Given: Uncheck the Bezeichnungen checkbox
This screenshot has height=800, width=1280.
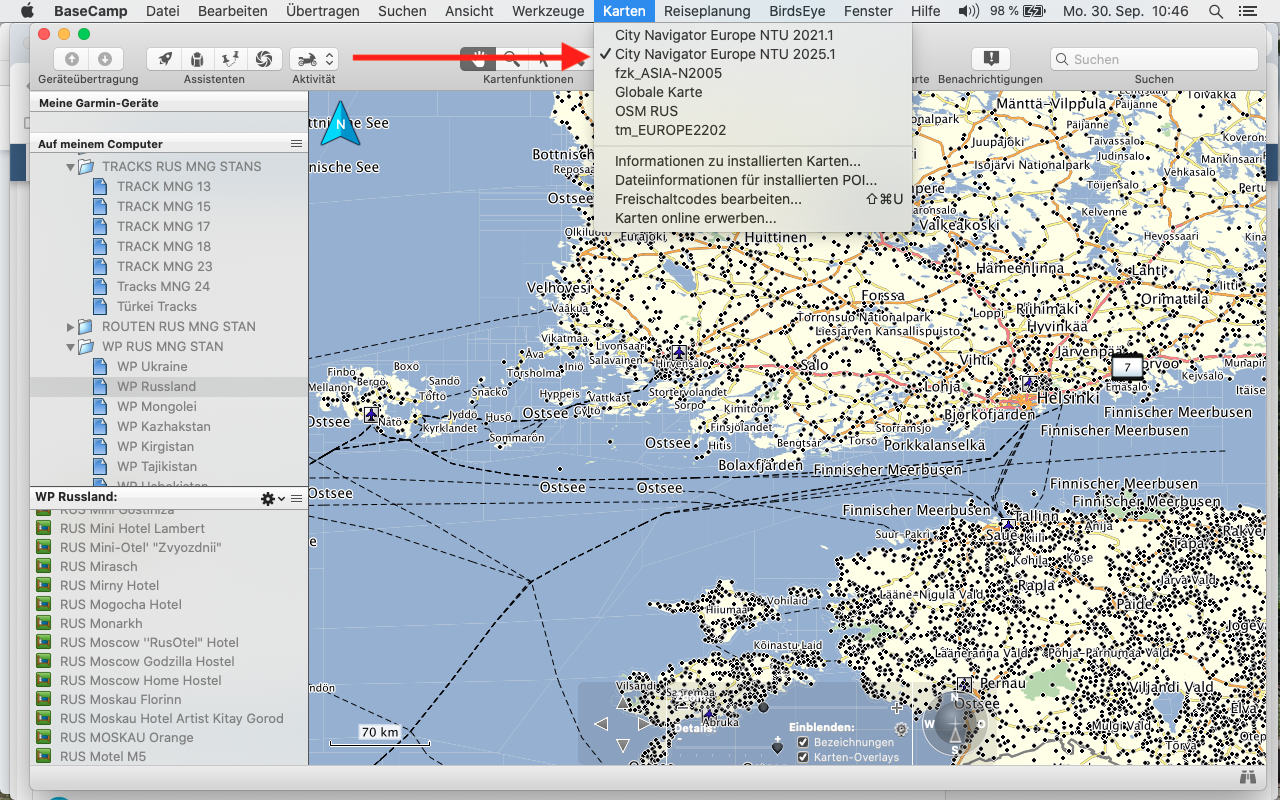Looking at the screenshot, I should 803,743.
